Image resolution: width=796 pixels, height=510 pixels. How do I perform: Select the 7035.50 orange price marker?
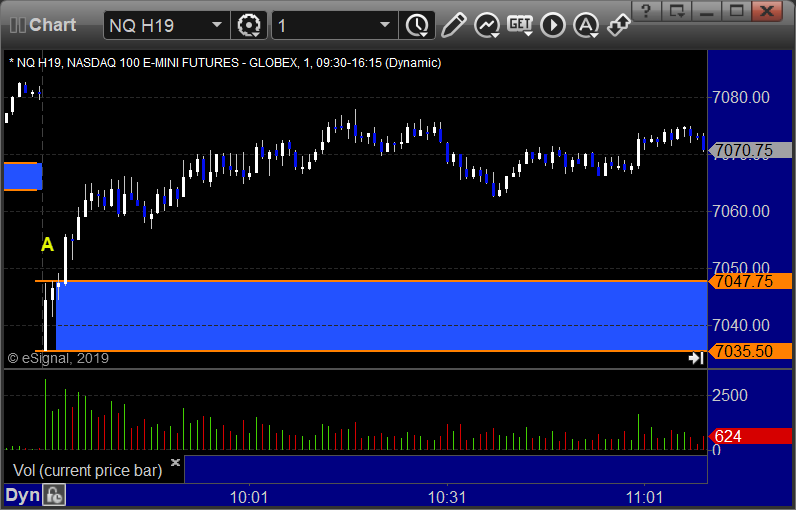(751, 351)
